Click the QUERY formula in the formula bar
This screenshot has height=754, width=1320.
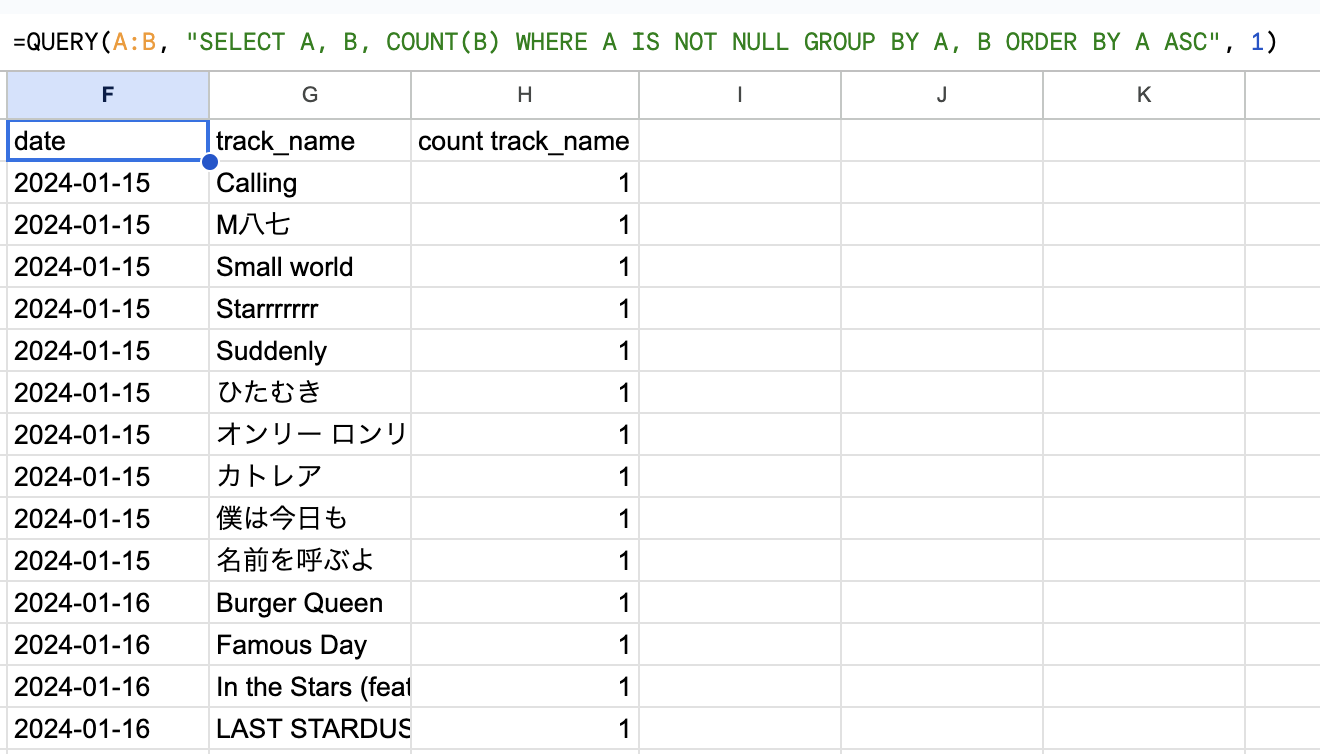pyautogui.click(x=644, y=42)
